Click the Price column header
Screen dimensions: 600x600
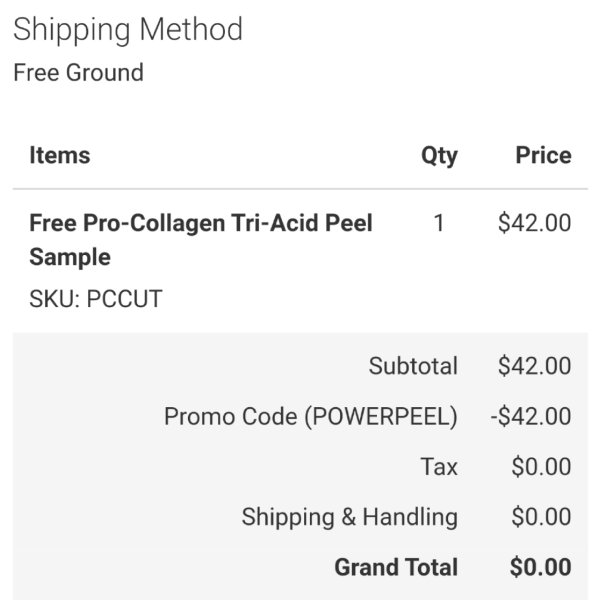click(543, 155)
